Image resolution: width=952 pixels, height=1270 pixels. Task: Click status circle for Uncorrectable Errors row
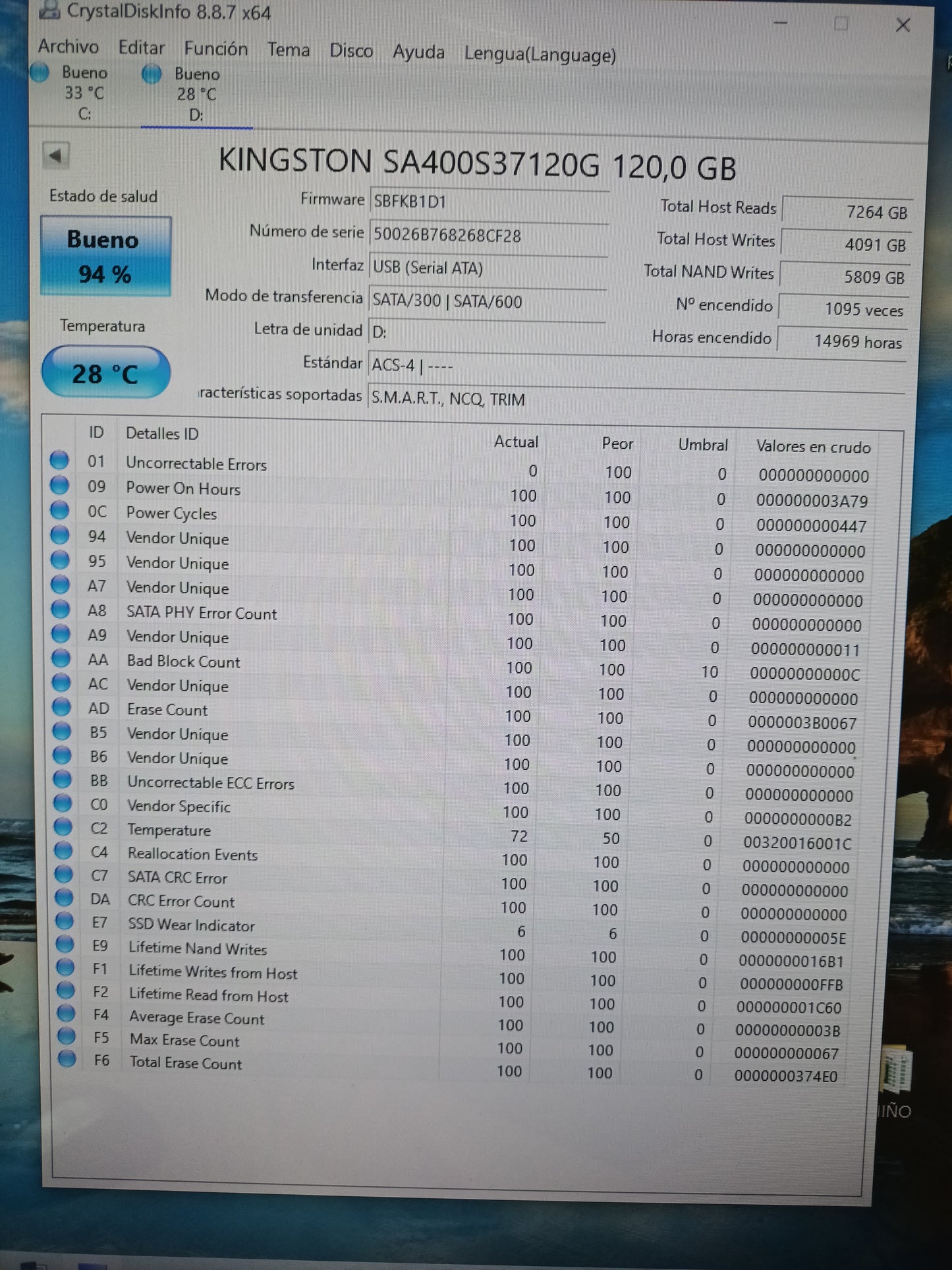59,460
